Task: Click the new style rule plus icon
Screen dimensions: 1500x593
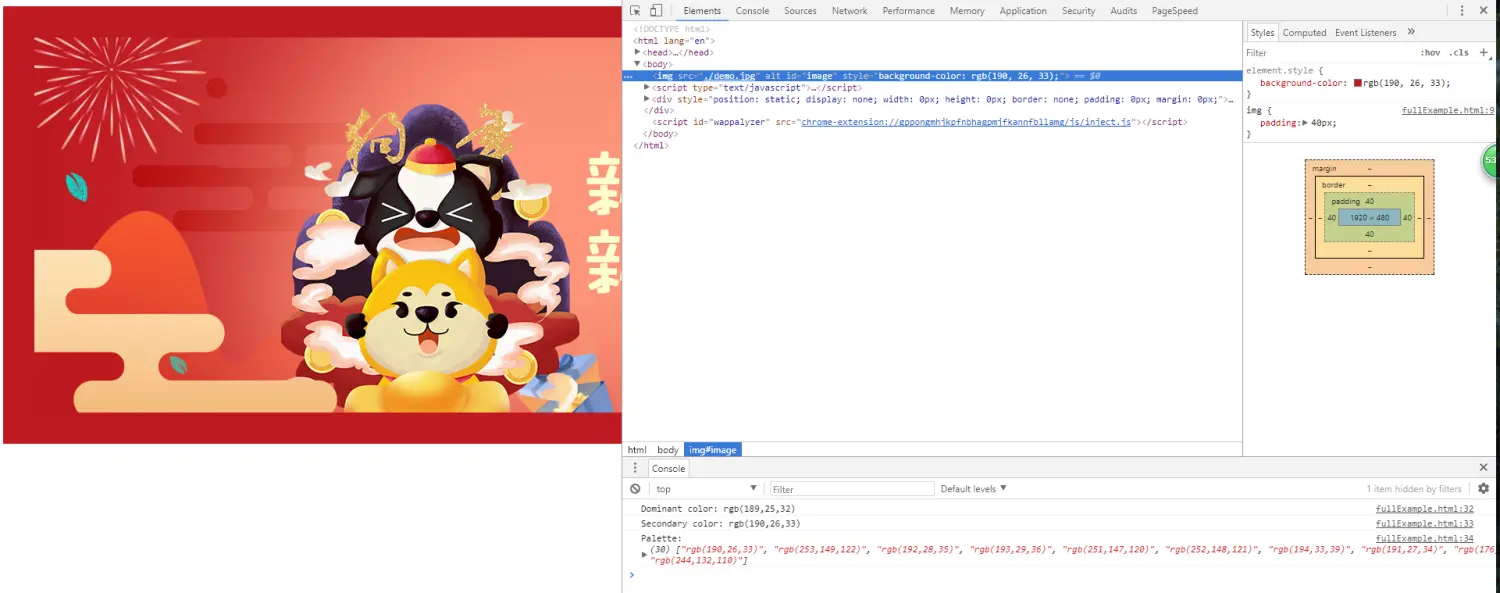Action: coord(1483,52)
